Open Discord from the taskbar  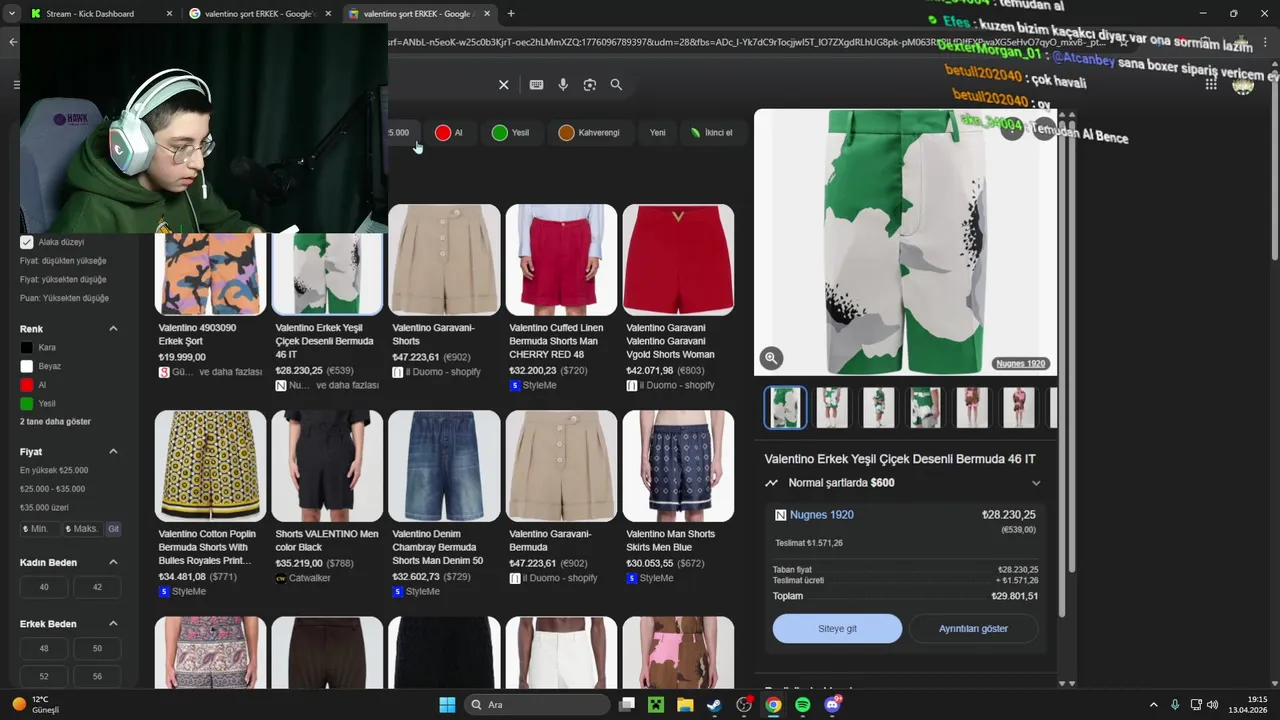pyautogui.click(x=833, y=705)
